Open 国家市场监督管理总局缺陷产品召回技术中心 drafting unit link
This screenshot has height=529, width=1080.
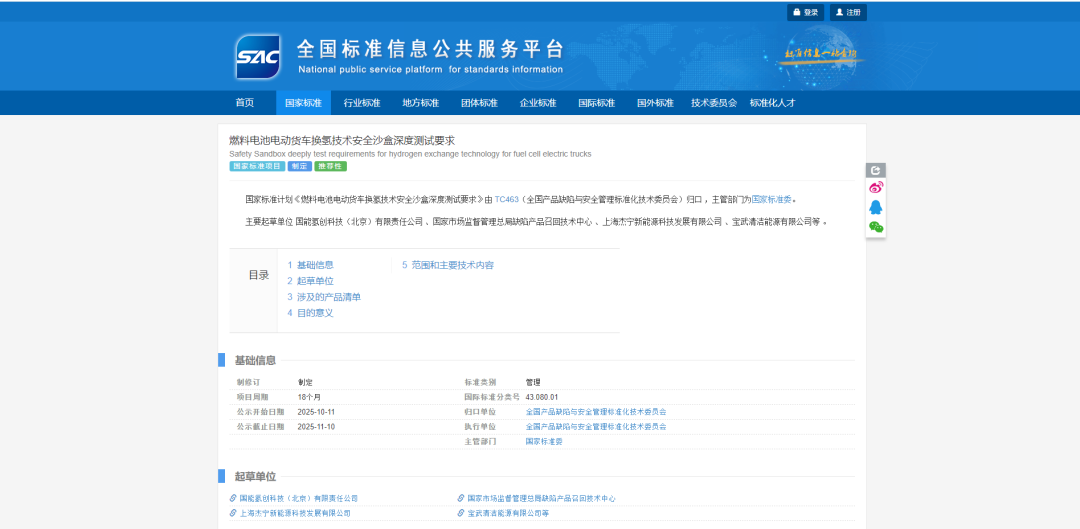tap(541, 498)
